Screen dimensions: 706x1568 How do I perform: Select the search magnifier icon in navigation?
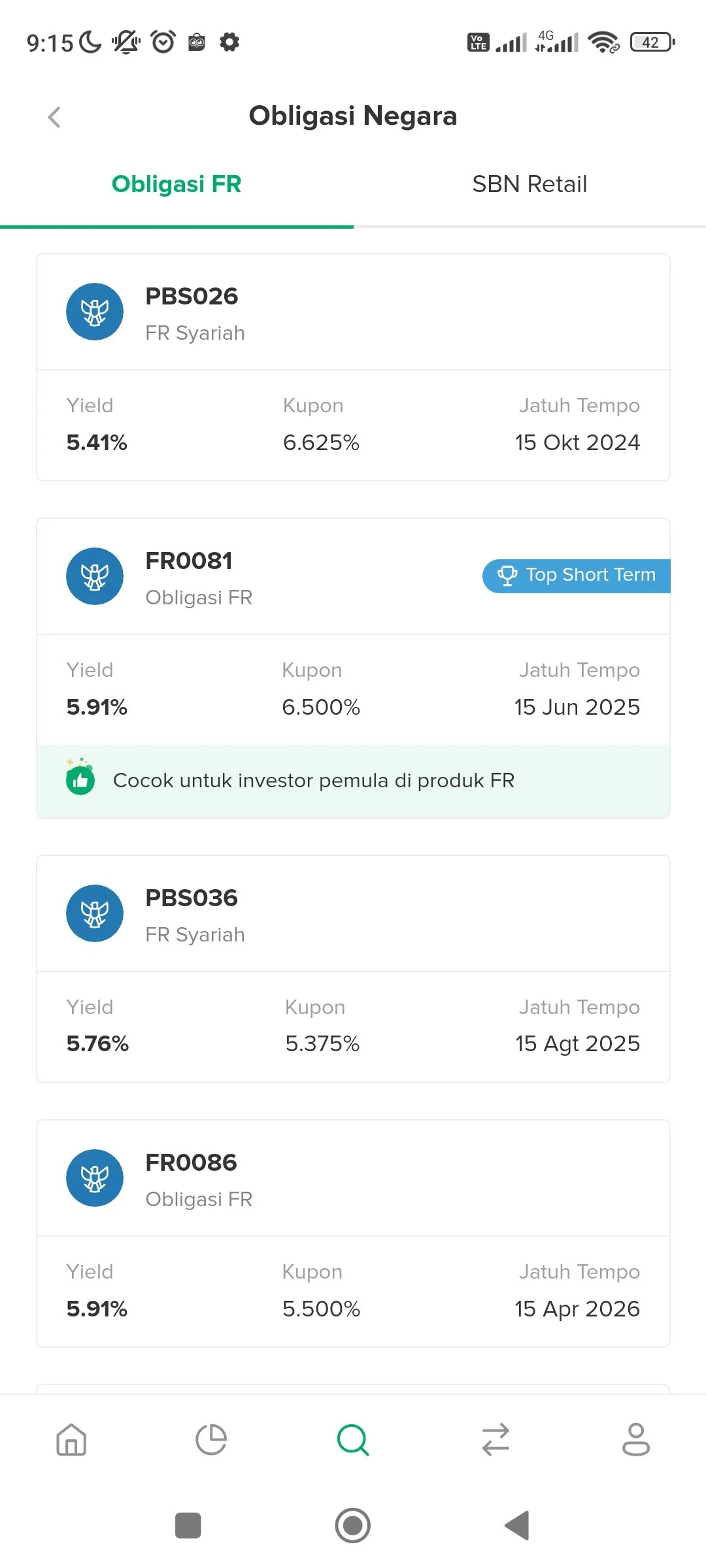coord(353,1440)
